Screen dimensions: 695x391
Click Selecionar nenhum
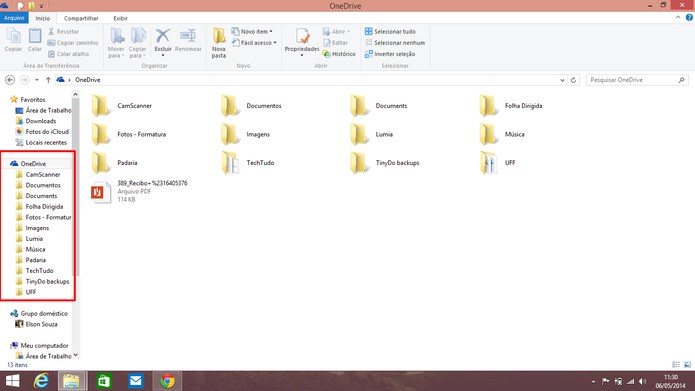click(394, 43)
